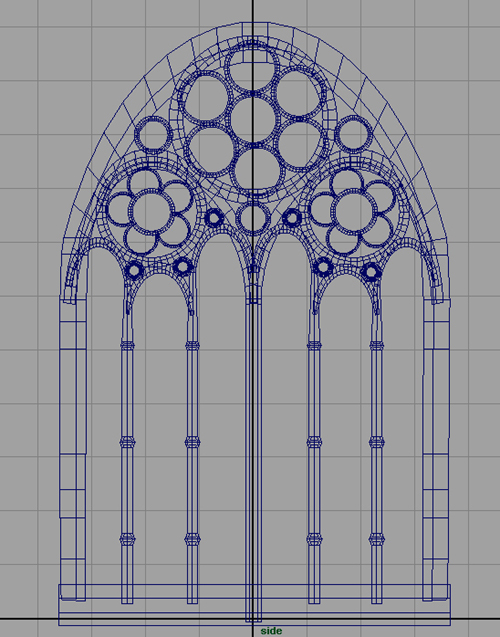
Task: Pick the right outer jamb column
Action: click(436, 450)
